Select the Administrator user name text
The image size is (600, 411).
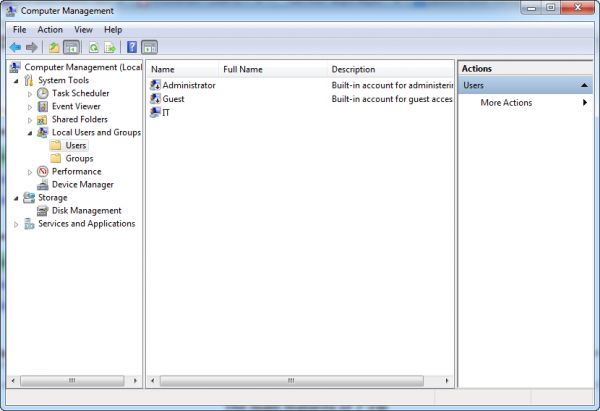click(189, 85)
